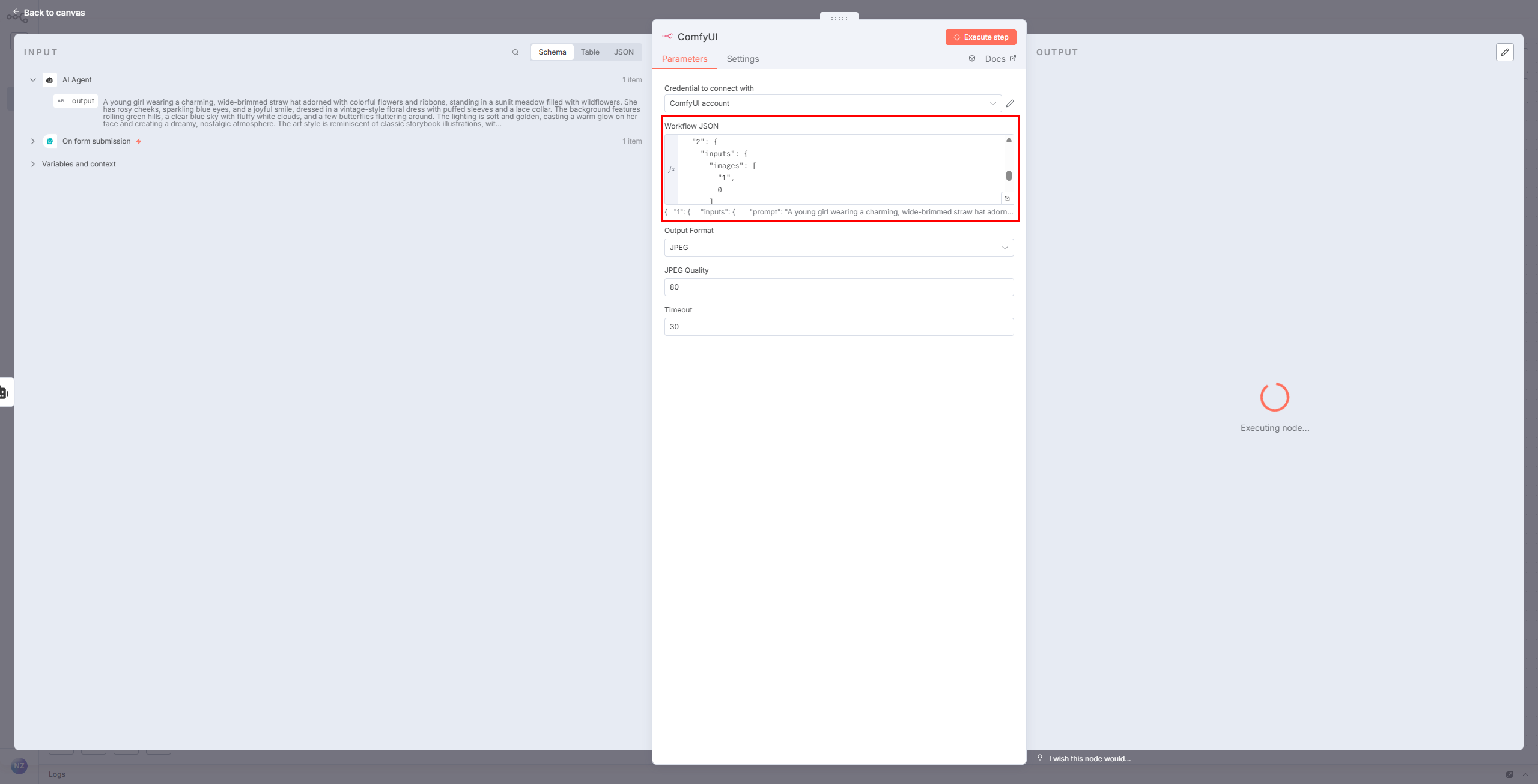This screenshot has width=1538, height=784.
Task: Click the Timeout input field
Action: (839, 327)
